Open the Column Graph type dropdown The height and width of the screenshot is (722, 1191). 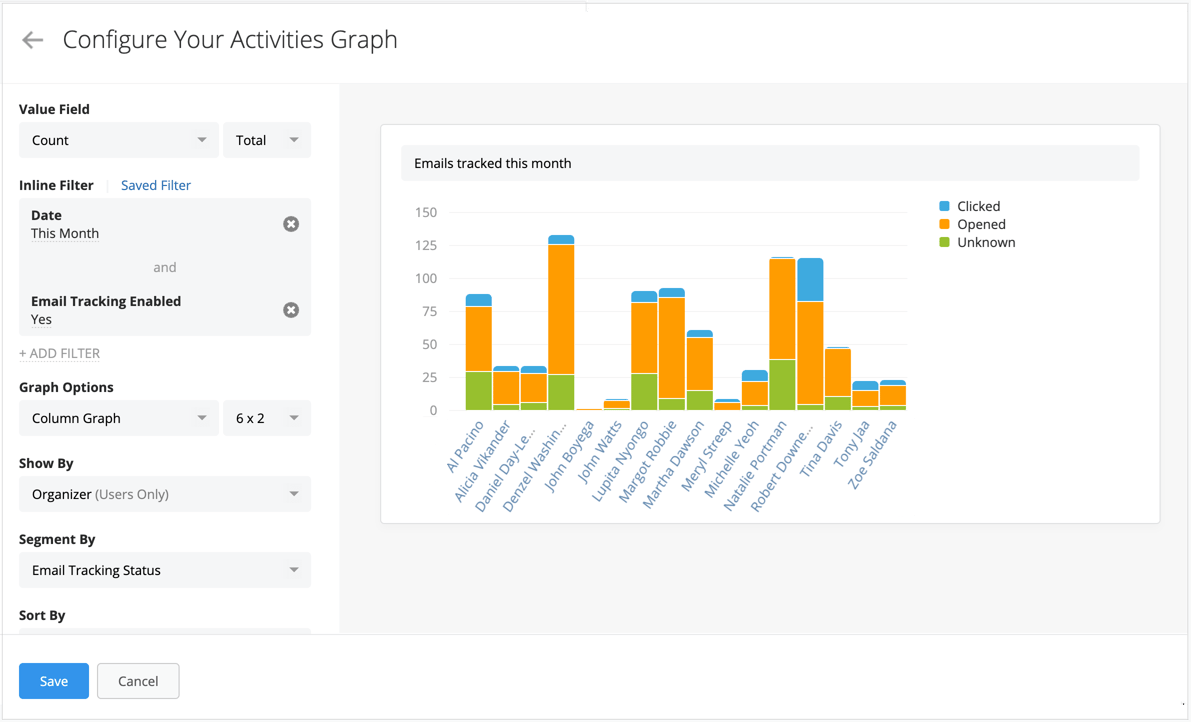pyautogui.click(x=118, y=418)
